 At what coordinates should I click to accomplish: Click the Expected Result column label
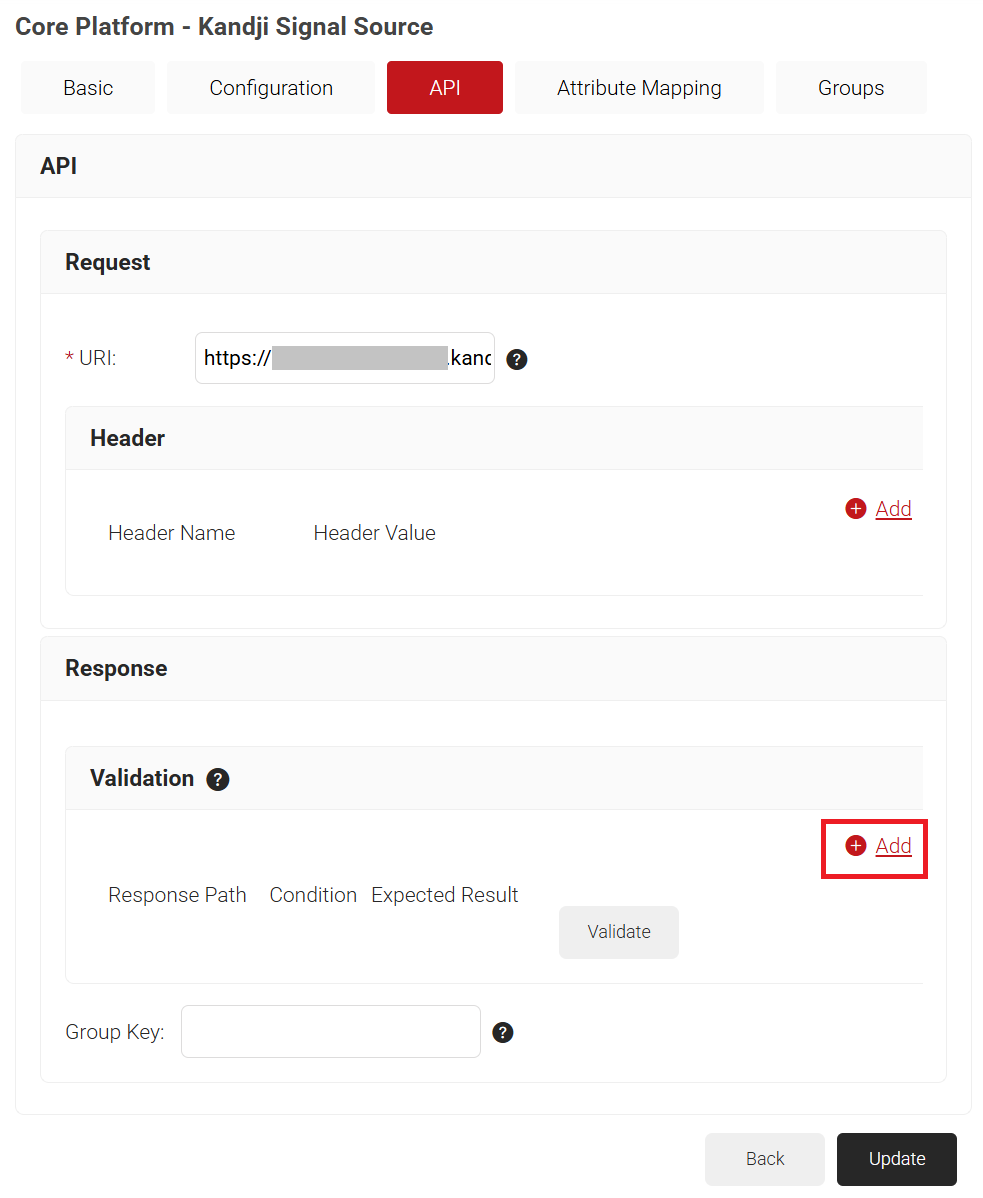(x=445, y=895)
